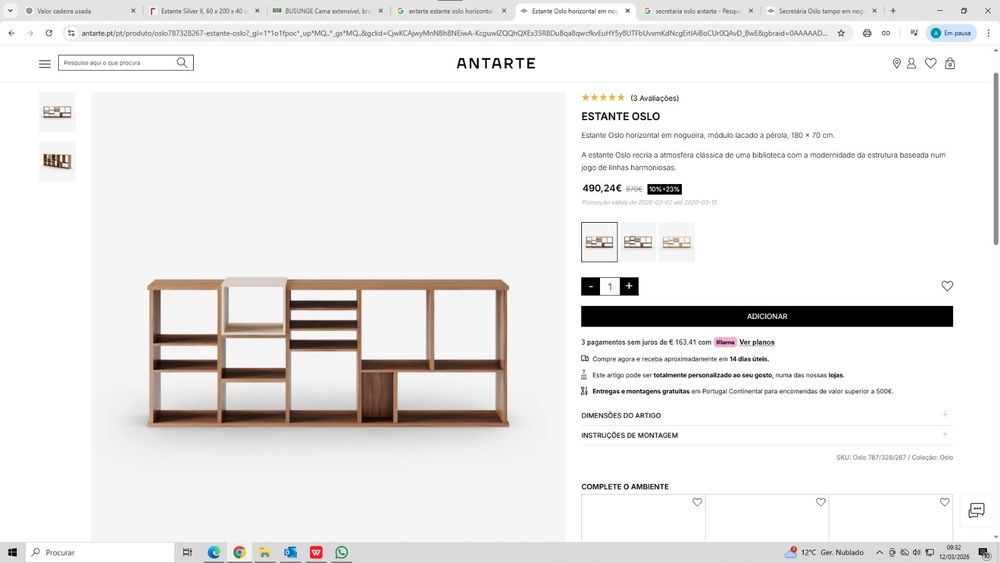Click the browser print icon
Screen dimensions: 1000x563
click(867, 33)
